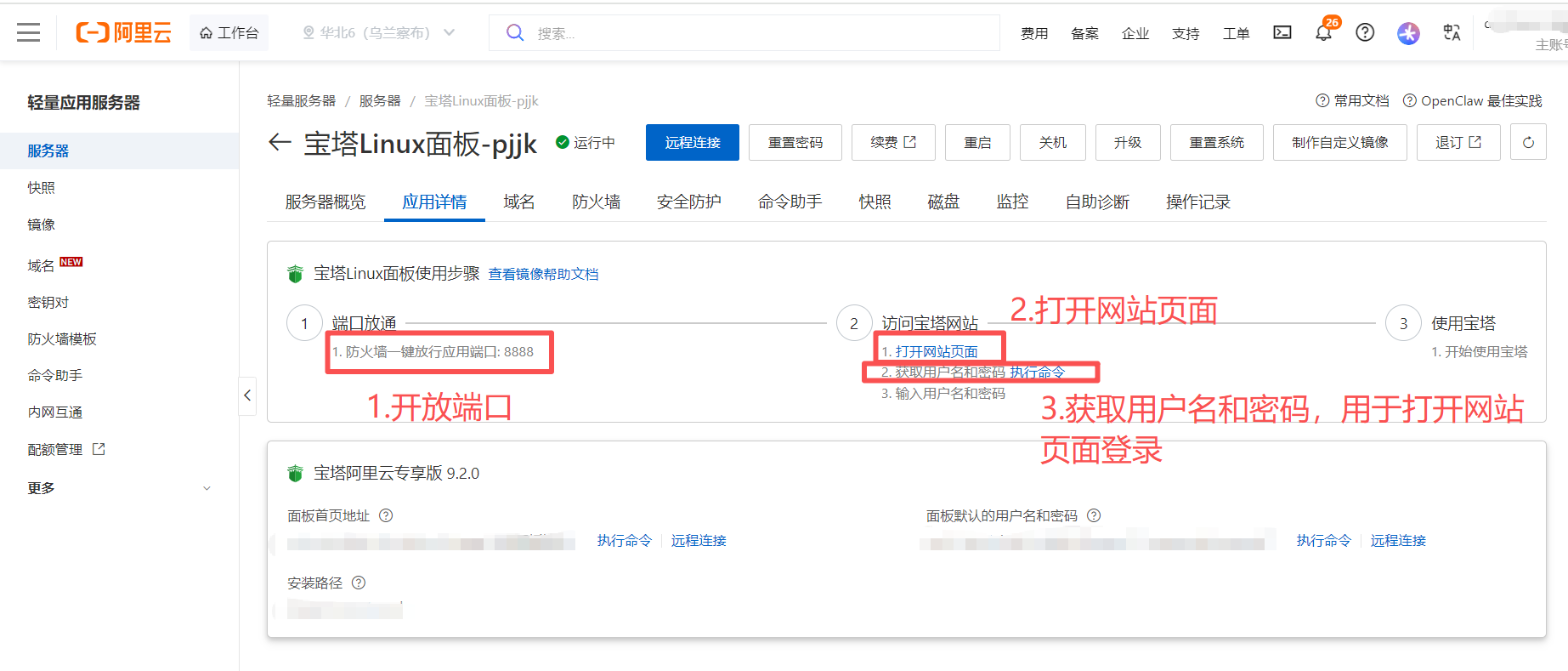Open the help question mark icon

tap(1365, 32)
